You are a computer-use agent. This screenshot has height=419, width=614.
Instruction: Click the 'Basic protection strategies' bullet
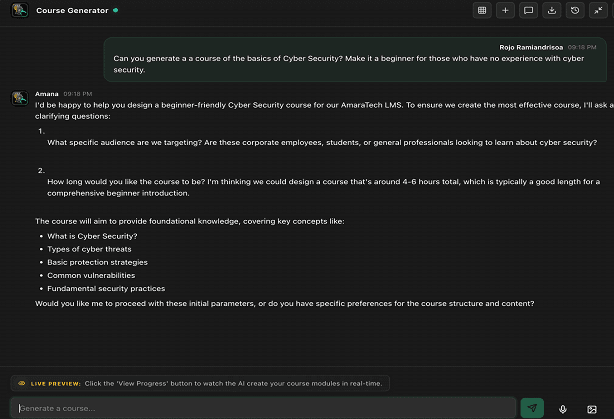tap(98, 262)
